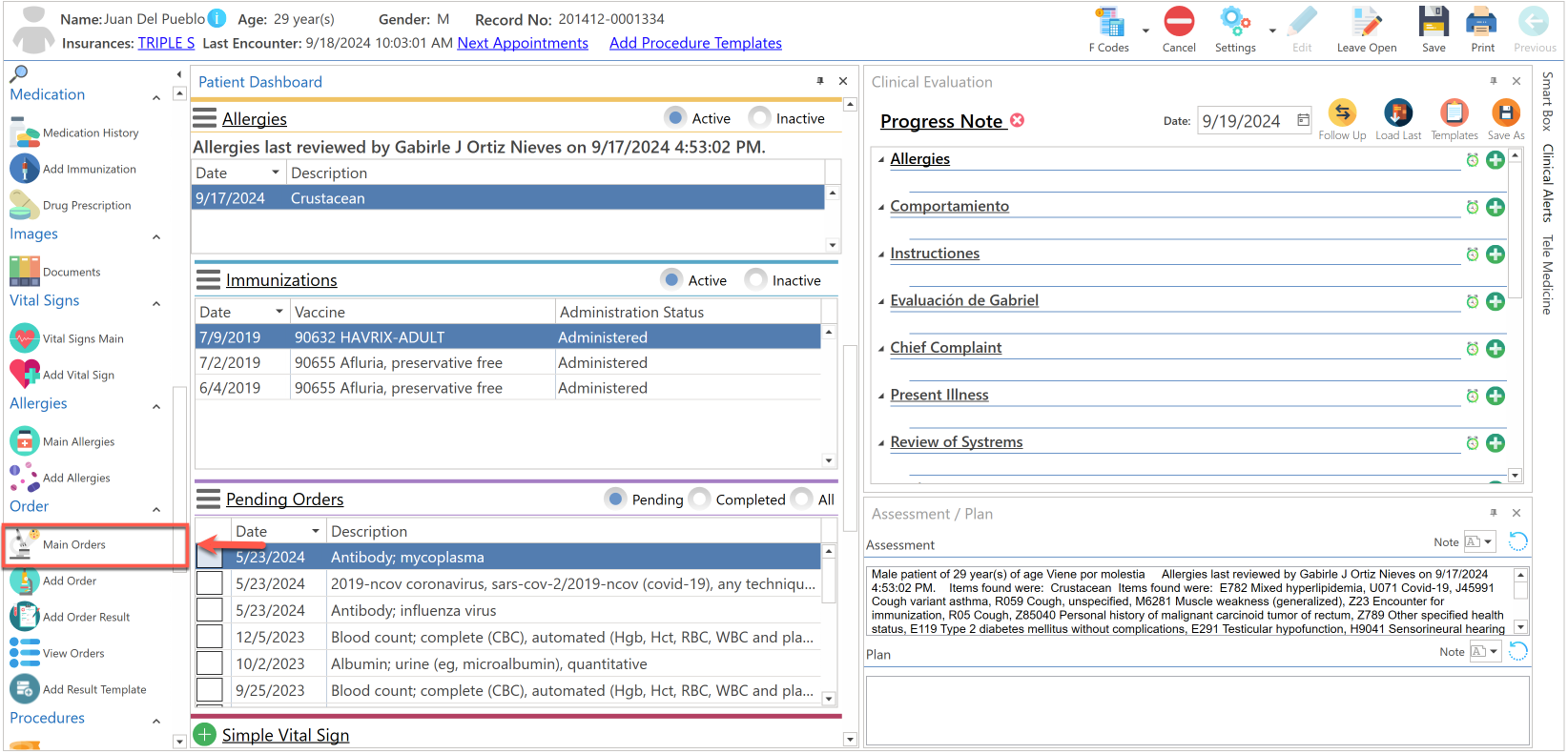The width and height of the screenshot is (1568, 754).
Task: Click the Follow Up icon
Action: pos(1342,112)
